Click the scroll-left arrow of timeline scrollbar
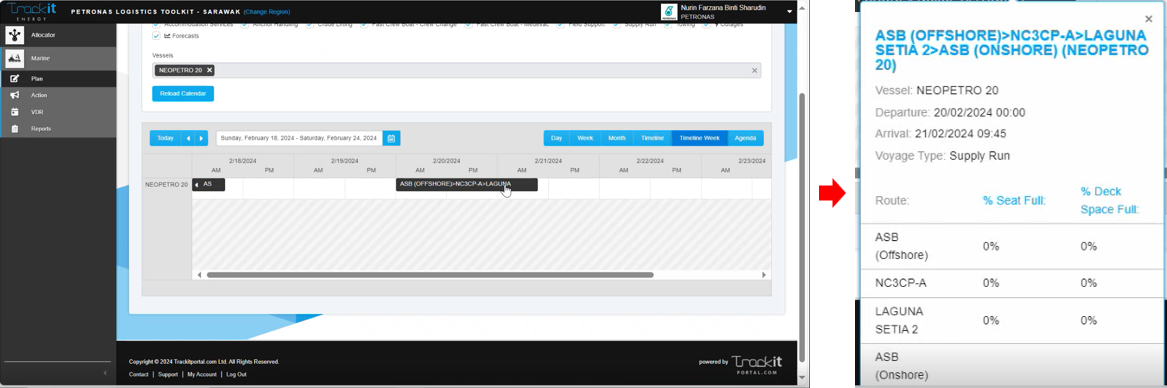The width and height of the screenshot is (1167, 388). coord(199,275)
